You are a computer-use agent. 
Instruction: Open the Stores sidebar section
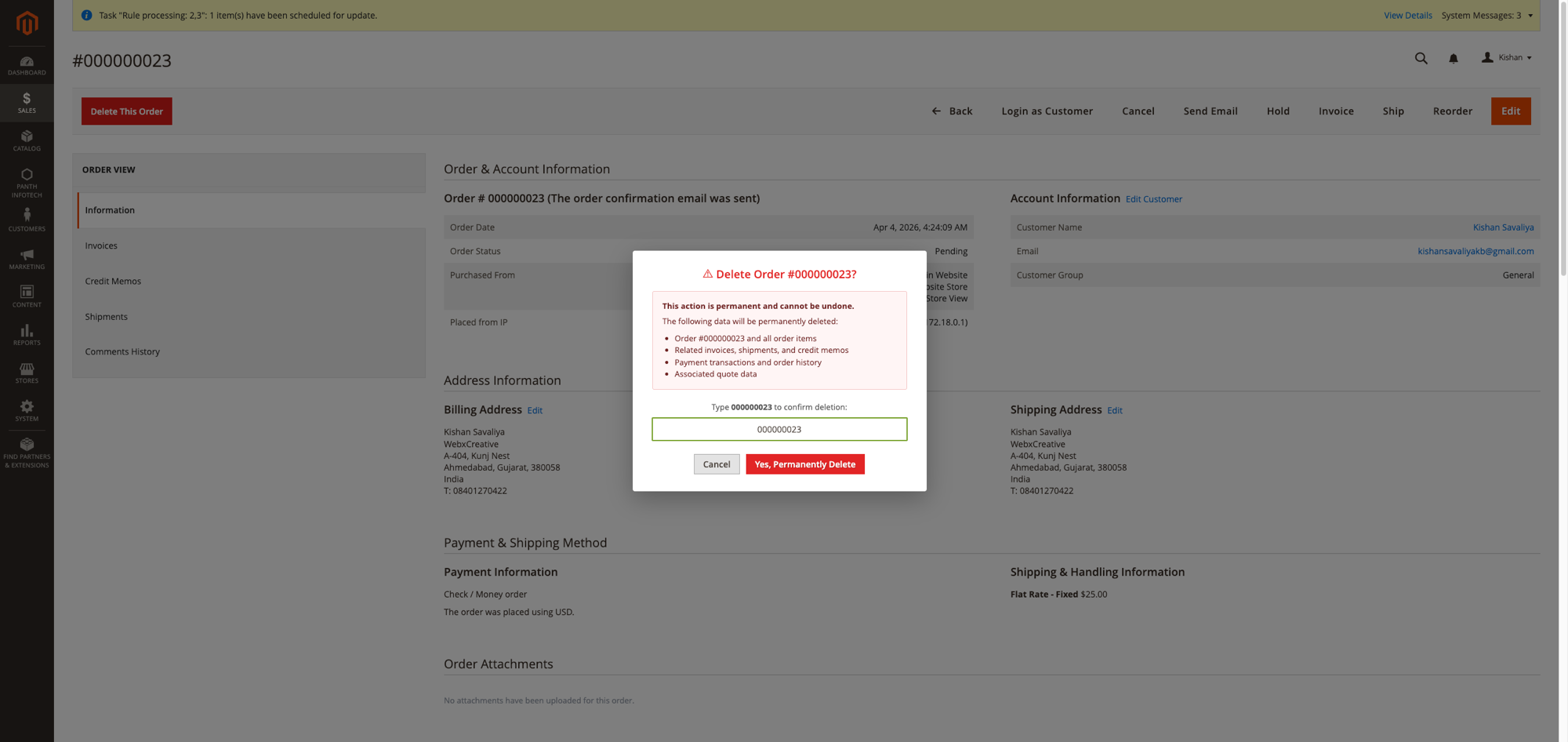pyautogui.click(x=27, y=370)
